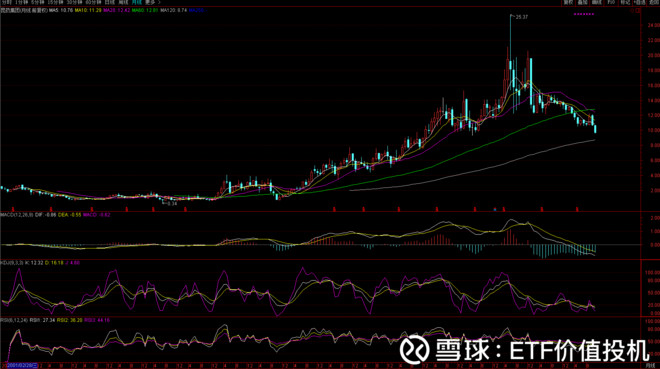Click the small red icon at chart's top-right corner

coord(636,10)
